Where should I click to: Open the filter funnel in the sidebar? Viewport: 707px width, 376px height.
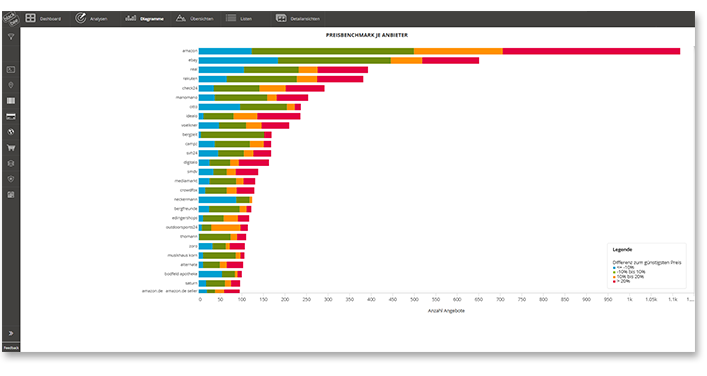(x=11, y=37)
